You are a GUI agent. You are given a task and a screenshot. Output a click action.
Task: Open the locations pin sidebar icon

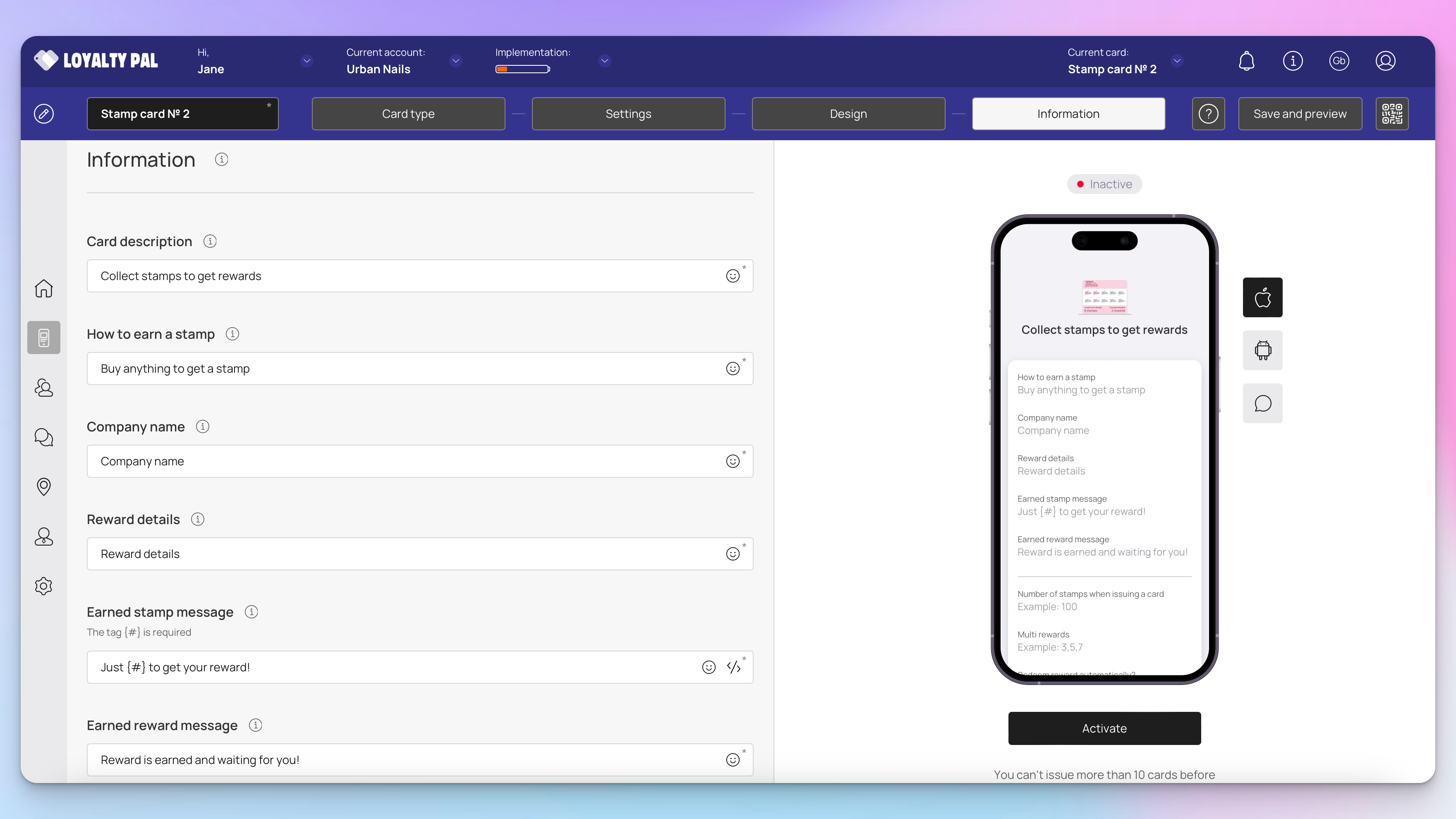43,487
